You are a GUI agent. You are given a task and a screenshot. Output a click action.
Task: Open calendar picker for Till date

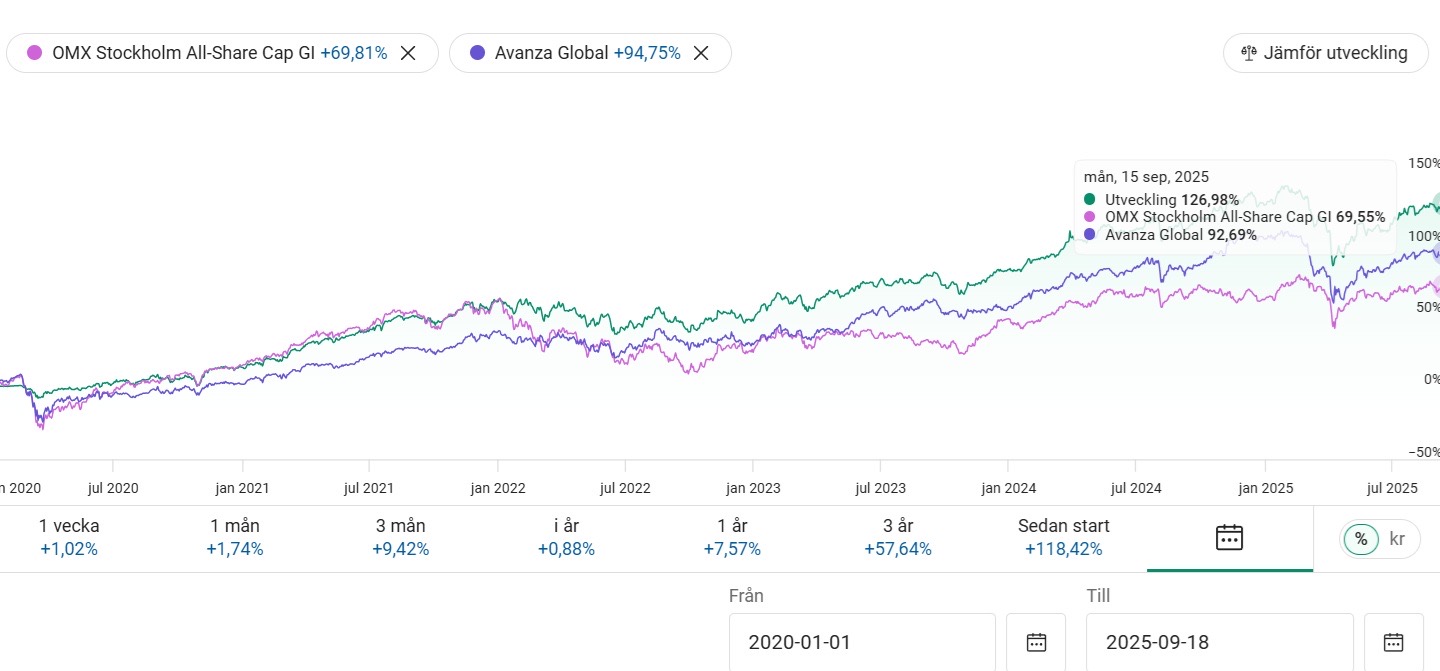coord(1393,642)
